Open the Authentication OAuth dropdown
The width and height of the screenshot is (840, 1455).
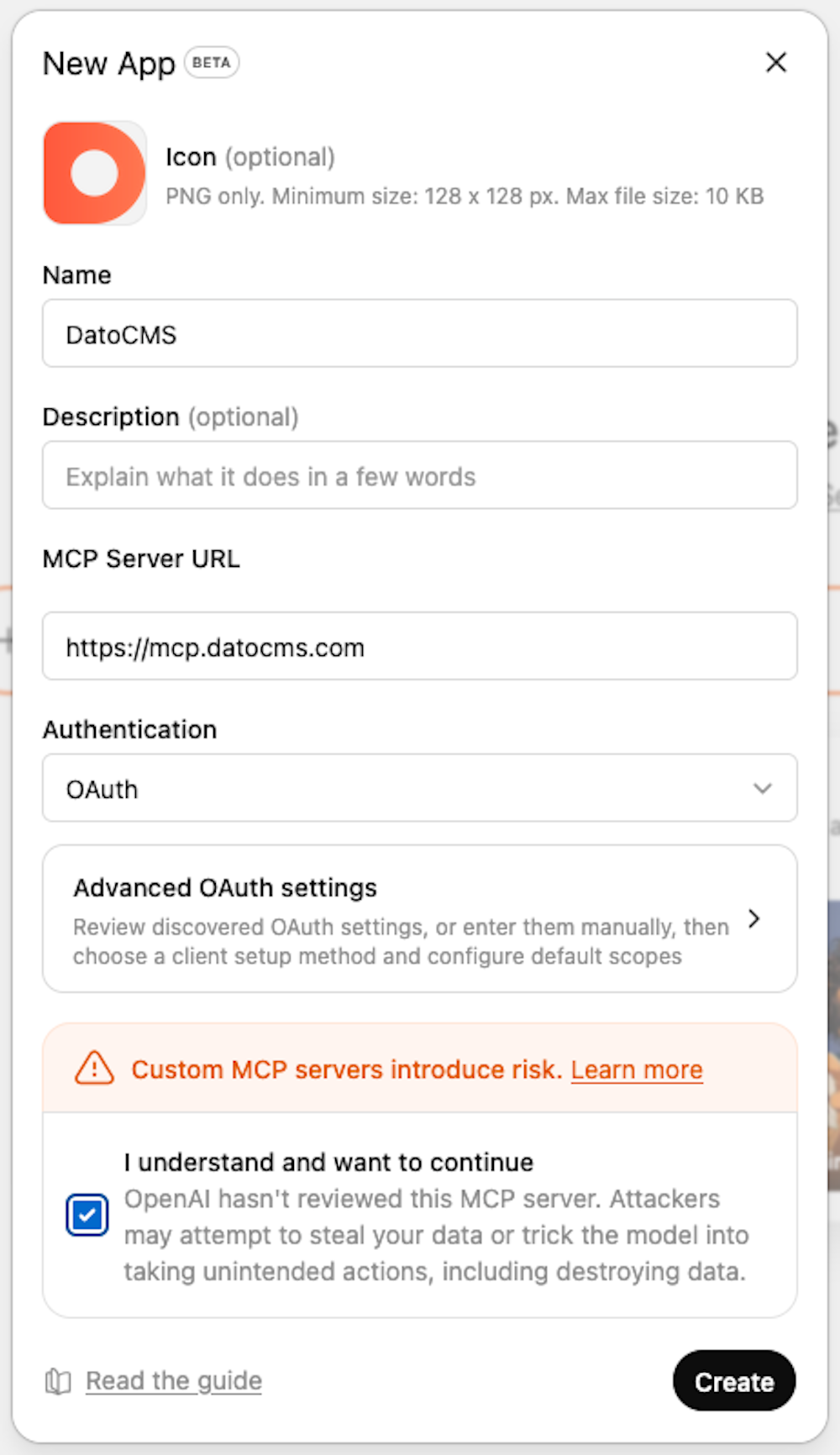coord(420,788)
